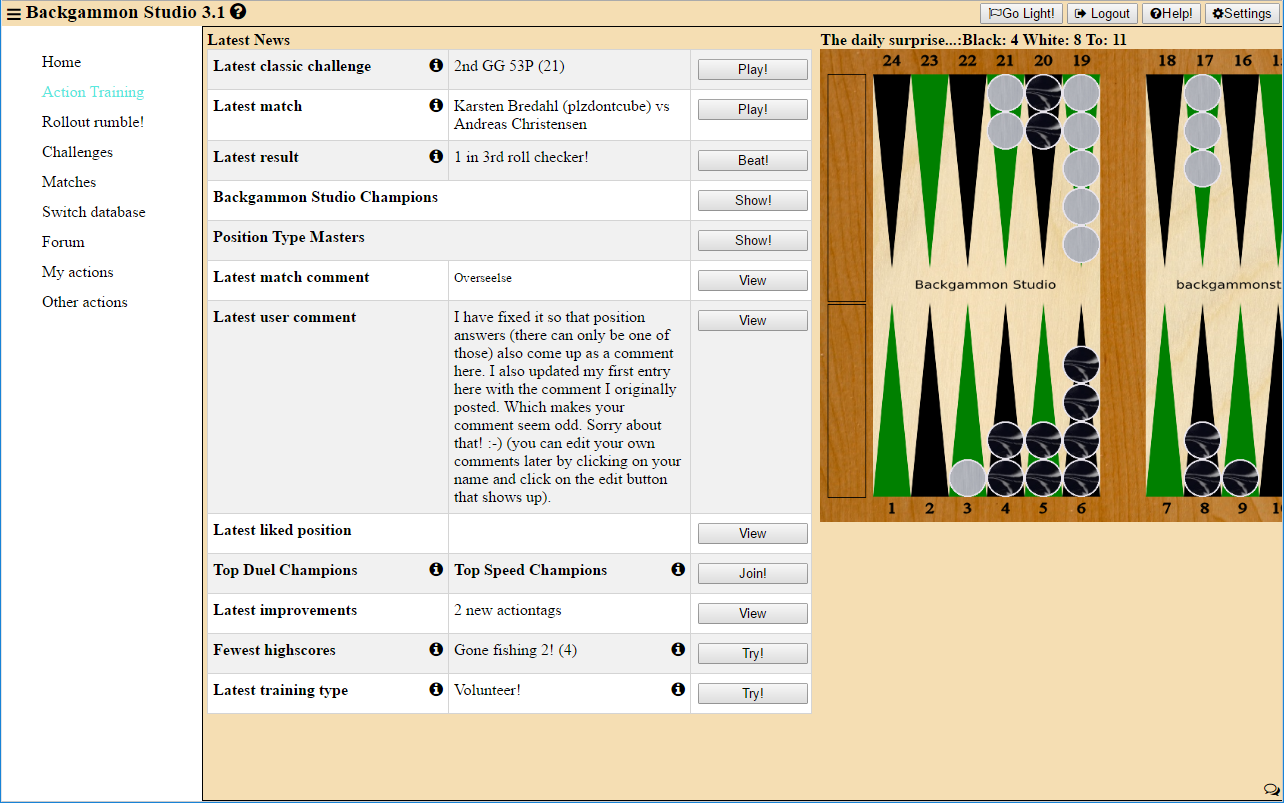Screen dimensions: 1284x803
Task: Open the hamburger menu icon
Action: pos(13,14)
